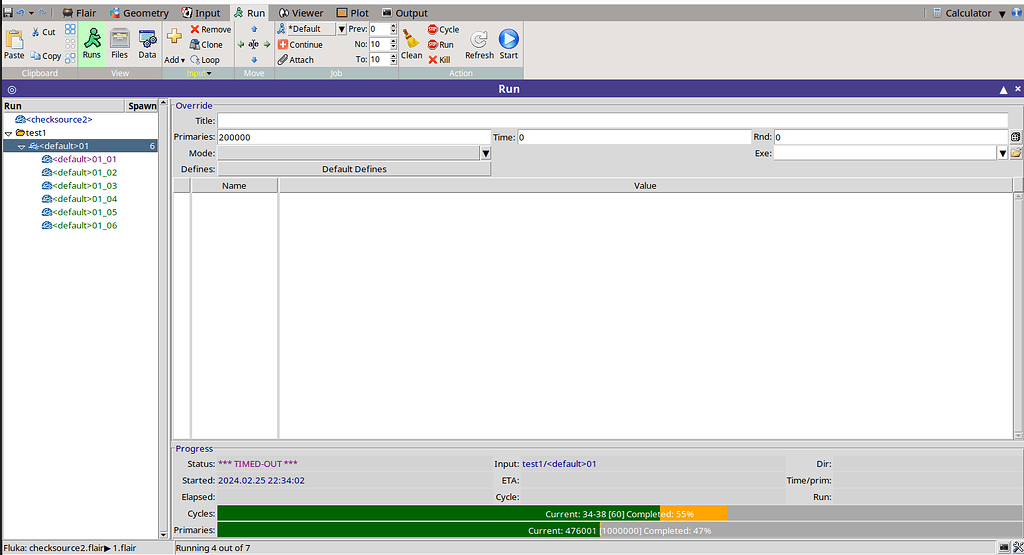Click the Paste clipboard icon
This screenshot has width=1024, height=555.
pos(14,39)
